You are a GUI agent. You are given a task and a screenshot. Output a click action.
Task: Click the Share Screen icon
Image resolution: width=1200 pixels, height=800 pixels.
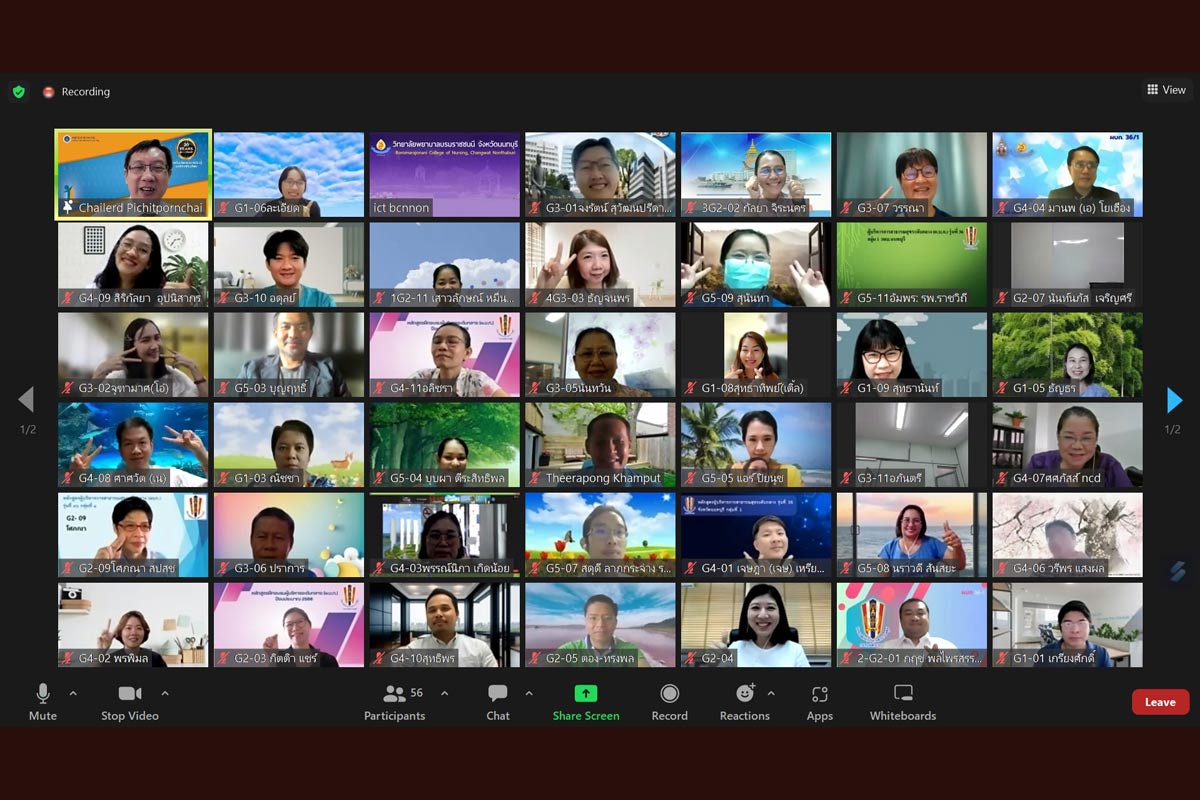click(586, 694)
